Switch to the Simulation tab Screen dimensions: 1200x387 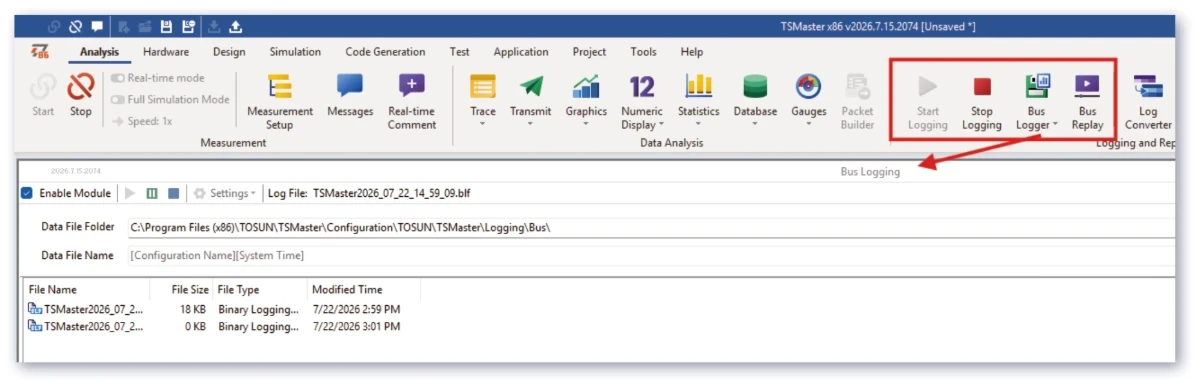click(295, 52)
